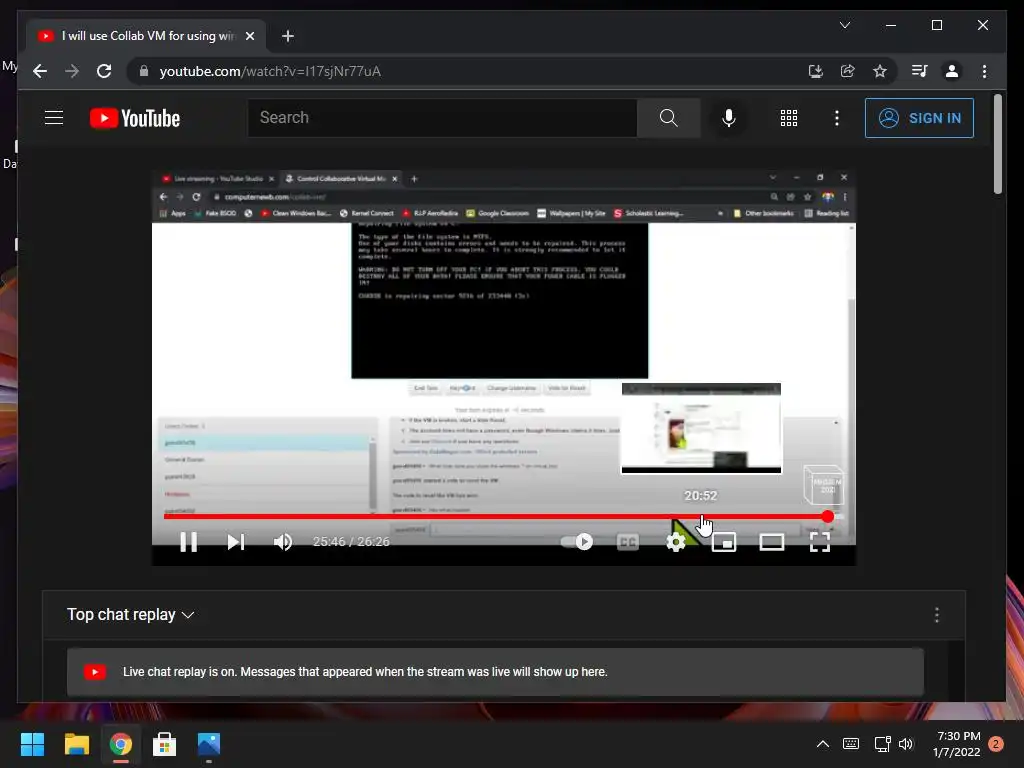Open network status tray icon
This screenshot has height=768, width=1024.
[882, 744]
